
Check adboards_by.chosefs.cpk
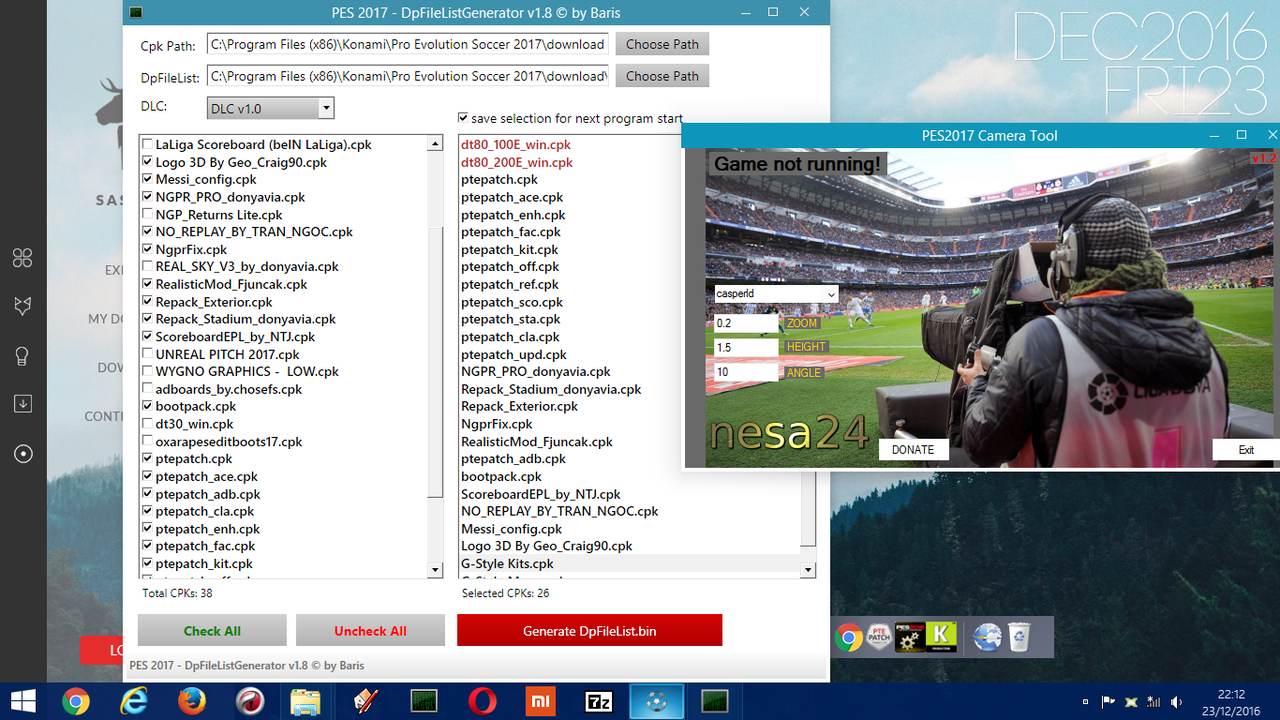pyautogui.click(x=148, y=389)
